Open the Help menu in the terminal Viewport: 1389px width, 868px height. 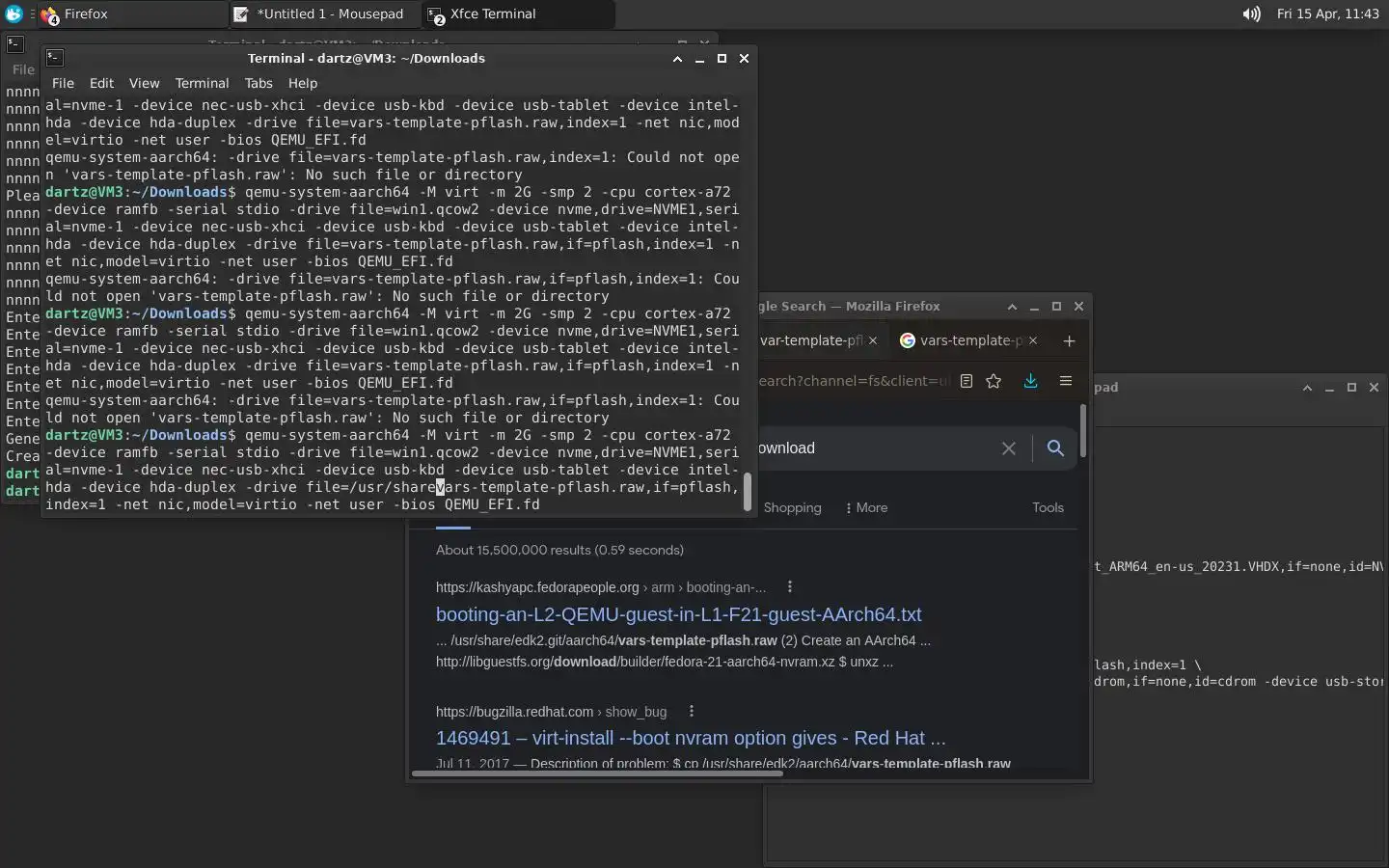[x=302, y=83]
